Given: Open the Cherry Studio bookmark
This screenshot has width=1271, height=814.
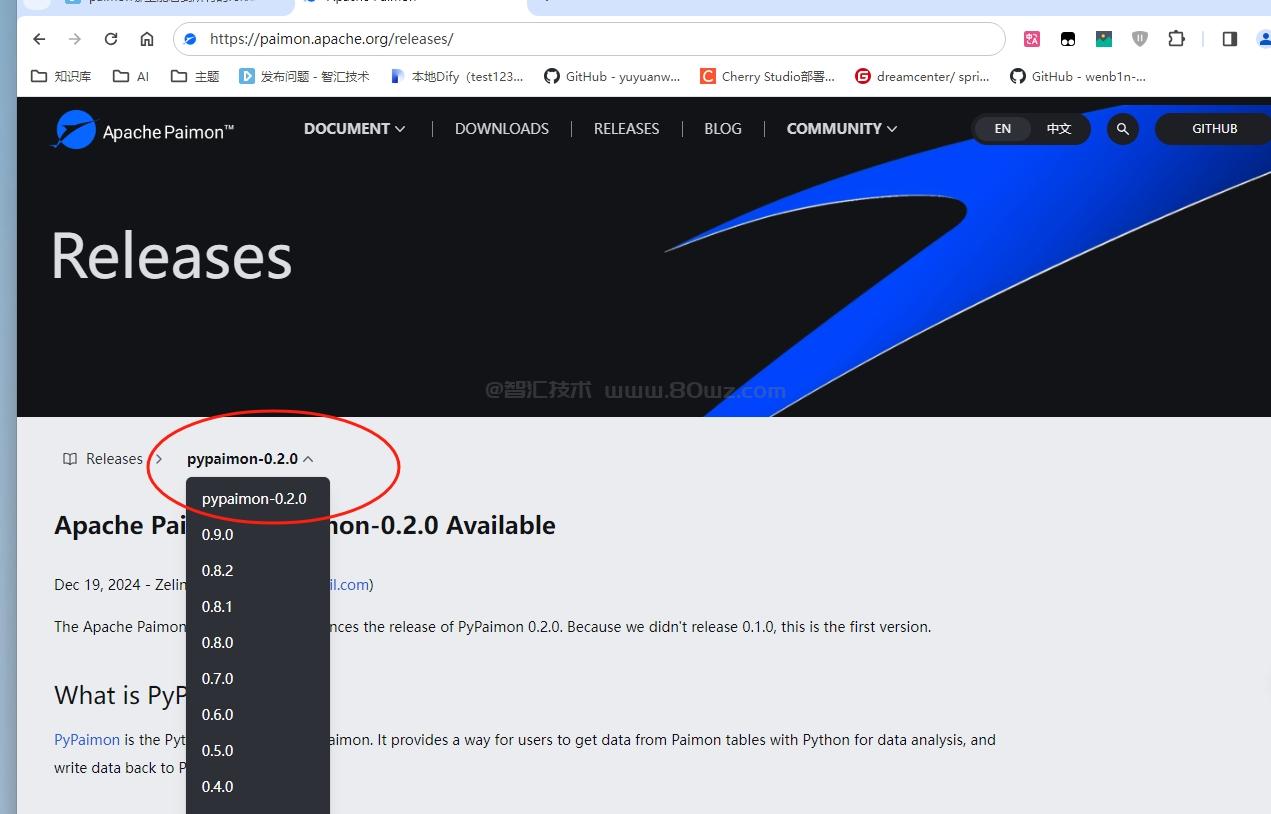Looking at the screenshot, I should click(767, 76).
